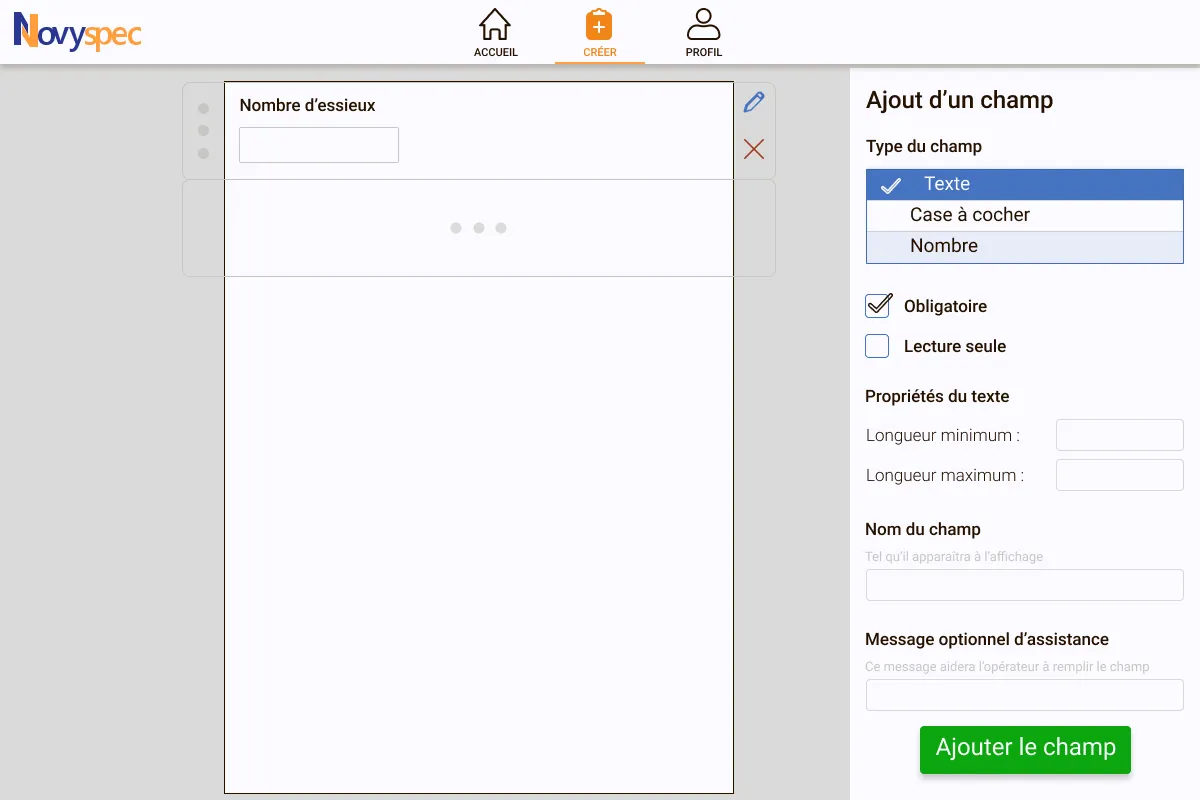Select Texte in the field type list
This screenshot has height=800, width=1200.
(1024, 184)
